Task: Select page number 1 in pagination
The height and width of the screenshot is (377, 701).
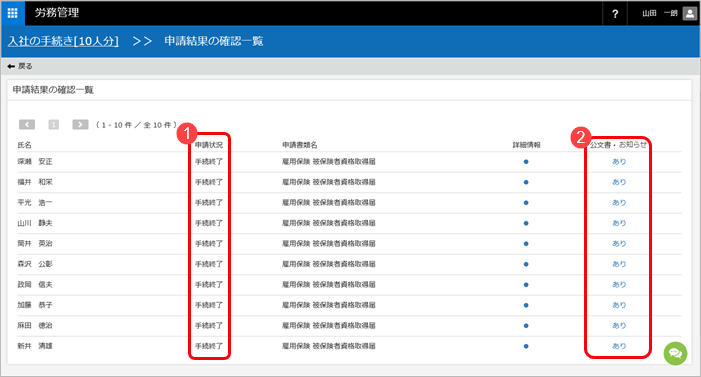Action: click(x=54, y=125)
